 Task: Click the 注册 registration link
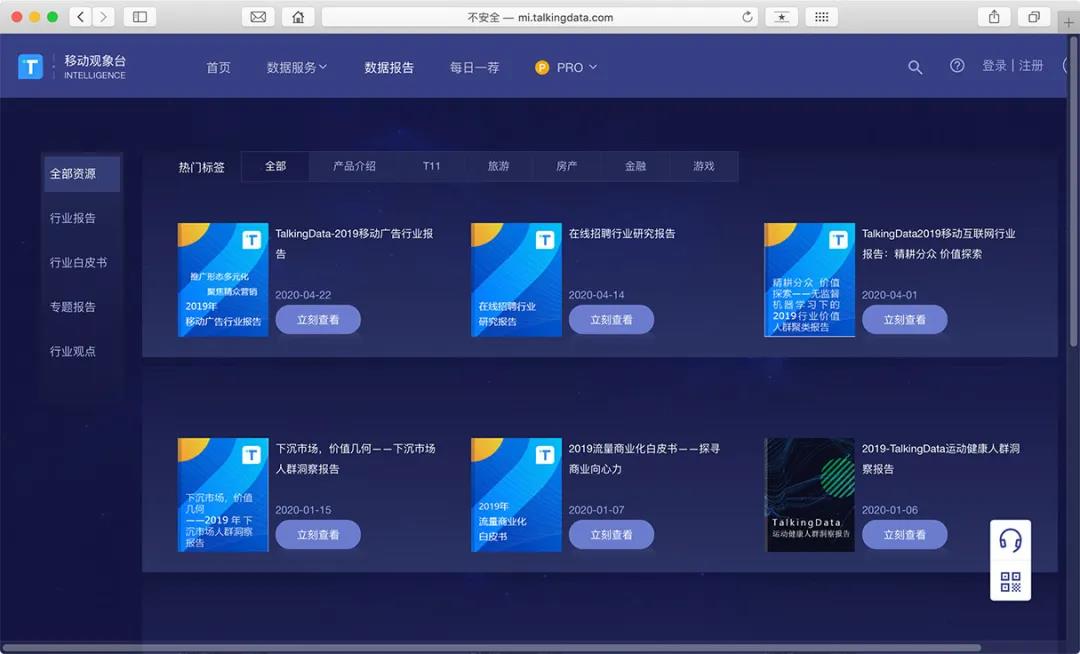pos(1030,64)
